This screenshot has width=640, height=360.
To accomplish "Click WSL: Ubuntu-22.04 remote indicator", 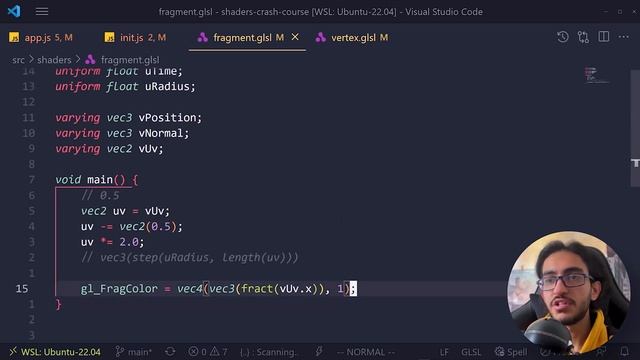I will (x=55, y=352).
